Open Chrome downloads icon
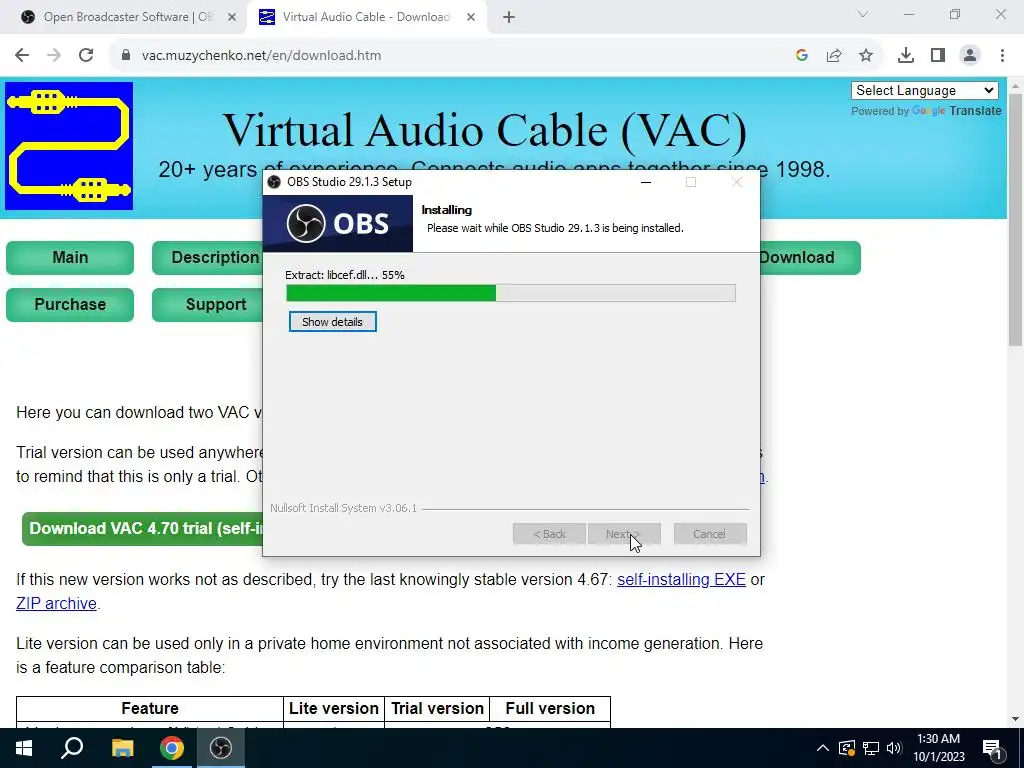Viewport: 1024px width, 768px height. coord(906,56)
